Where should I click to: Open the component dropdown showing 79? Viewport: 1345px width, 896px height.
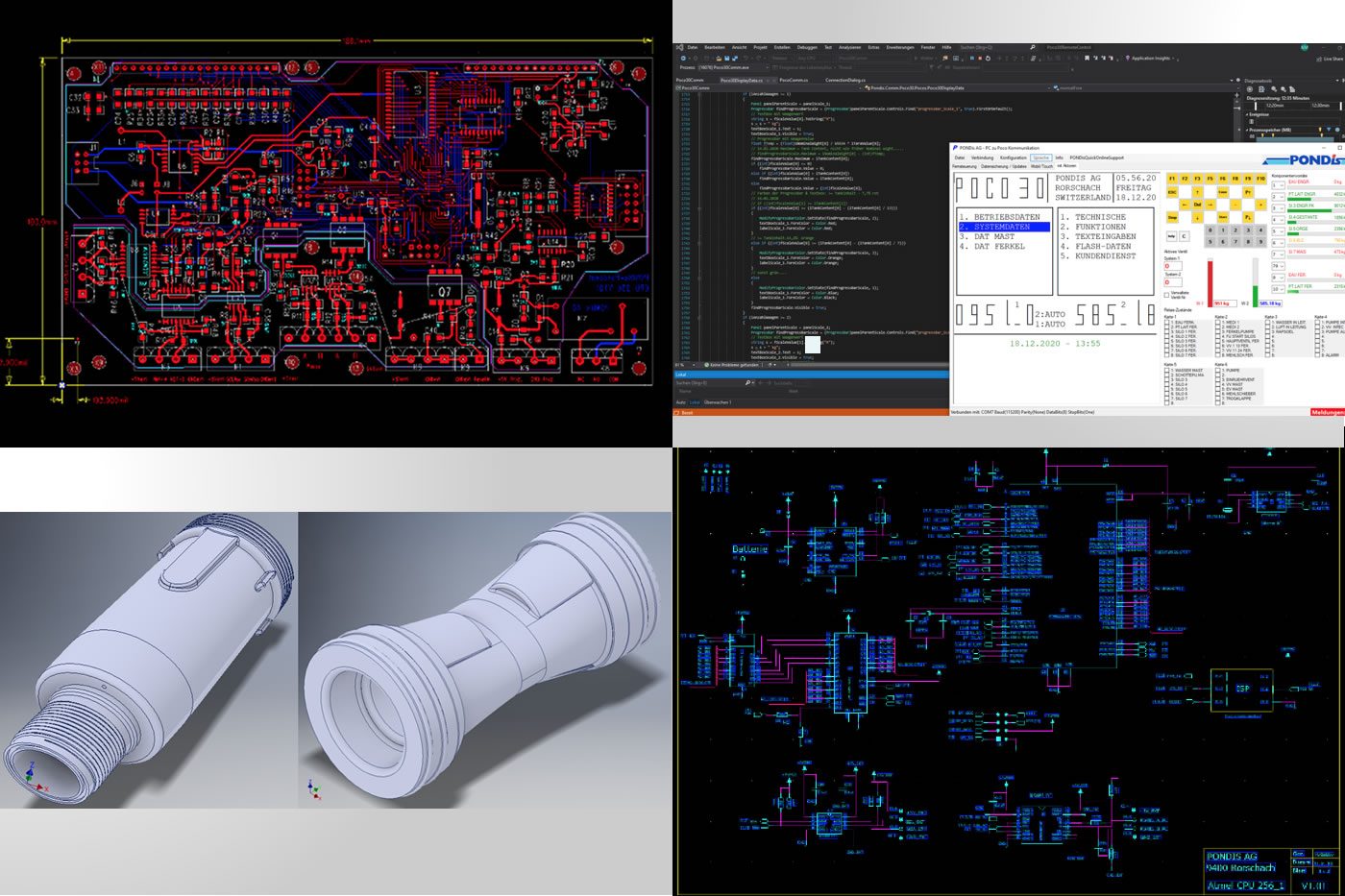point(1278,266)
